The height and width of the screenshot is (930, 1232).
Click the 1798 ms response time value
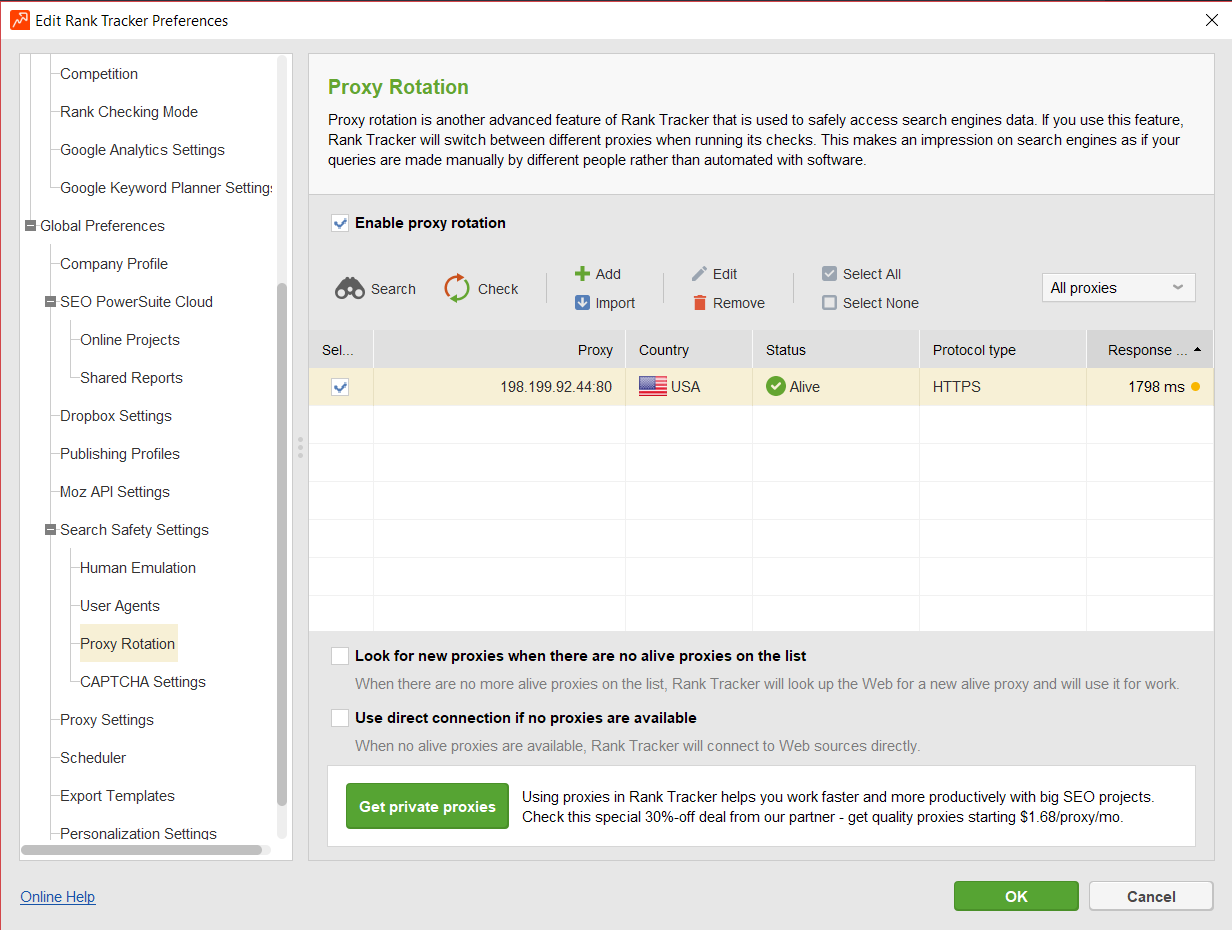[x=1156, y=387]
